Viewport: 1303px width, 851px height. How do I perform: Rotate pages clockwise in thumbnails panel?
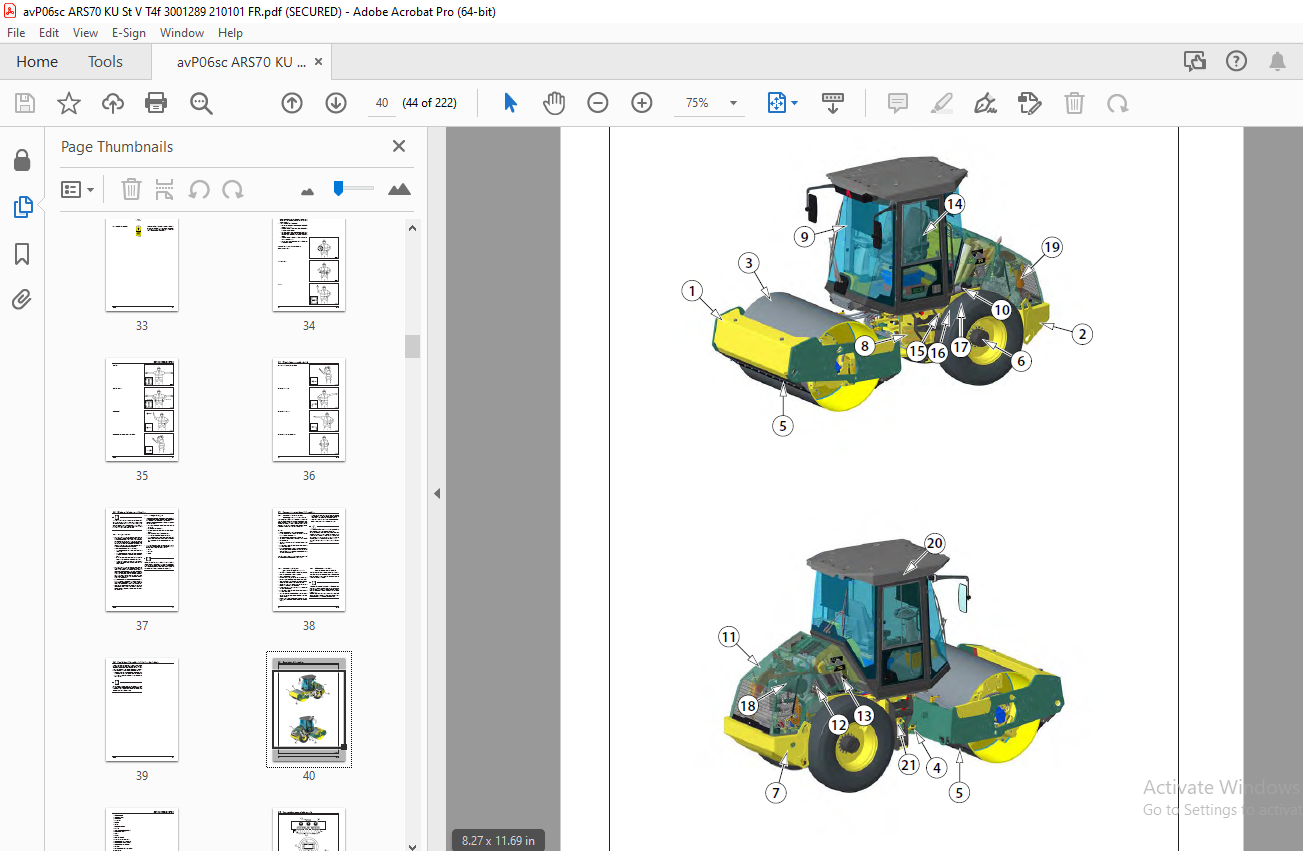[x=233, y=189]
